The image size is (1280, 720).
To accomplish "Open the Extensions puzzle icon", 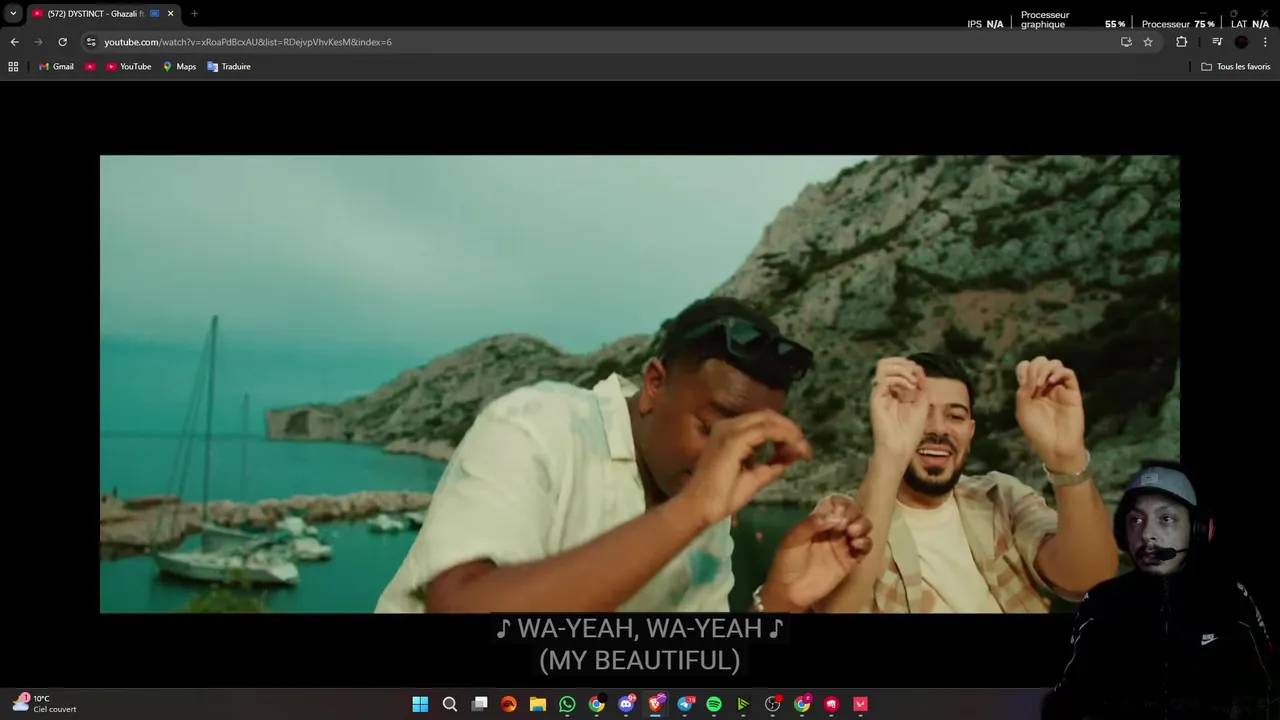I will click(x=1182, y=42).
